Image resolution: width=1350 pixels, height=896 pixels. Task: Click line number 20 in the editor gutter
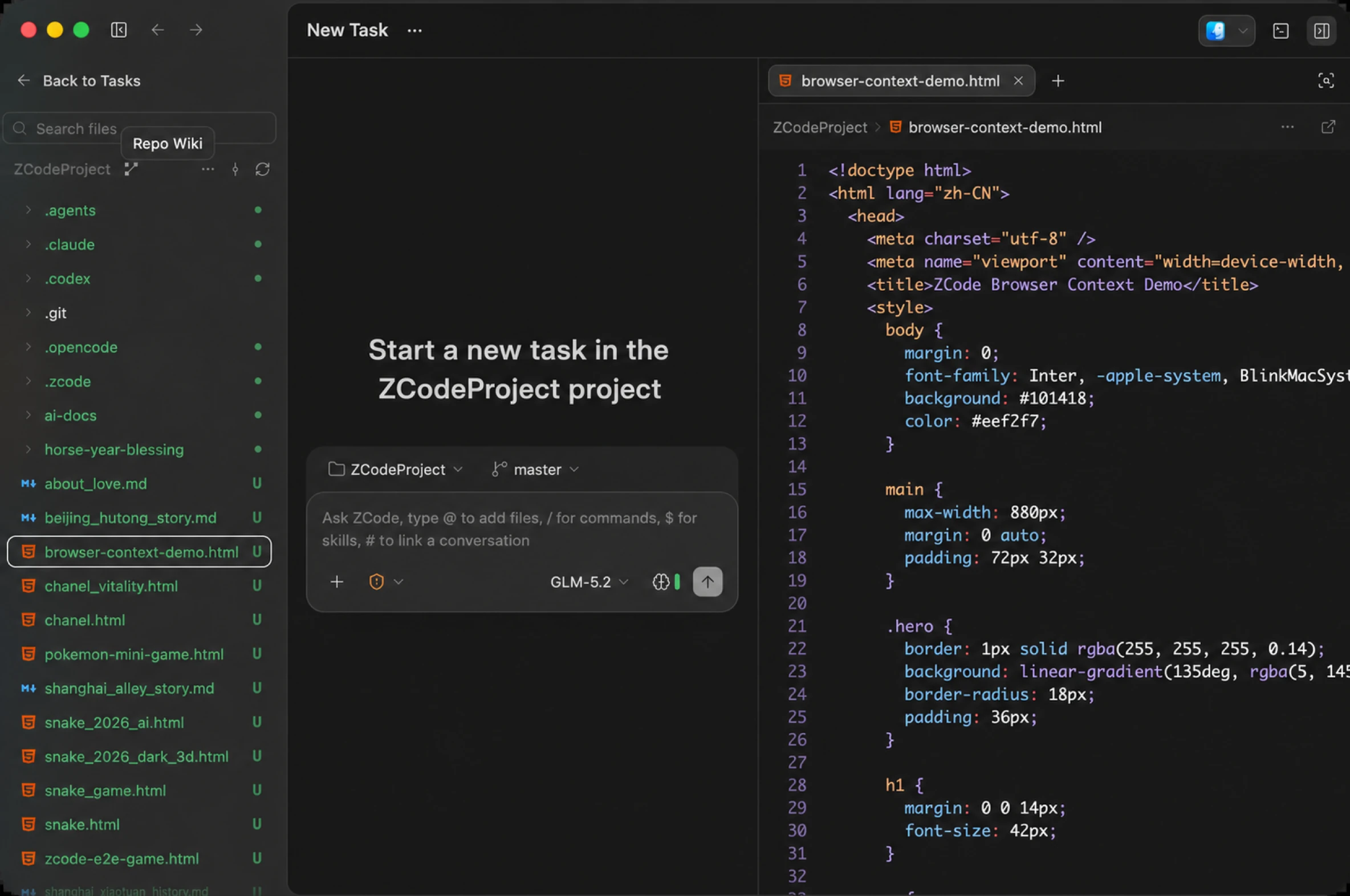click(798, 604)
